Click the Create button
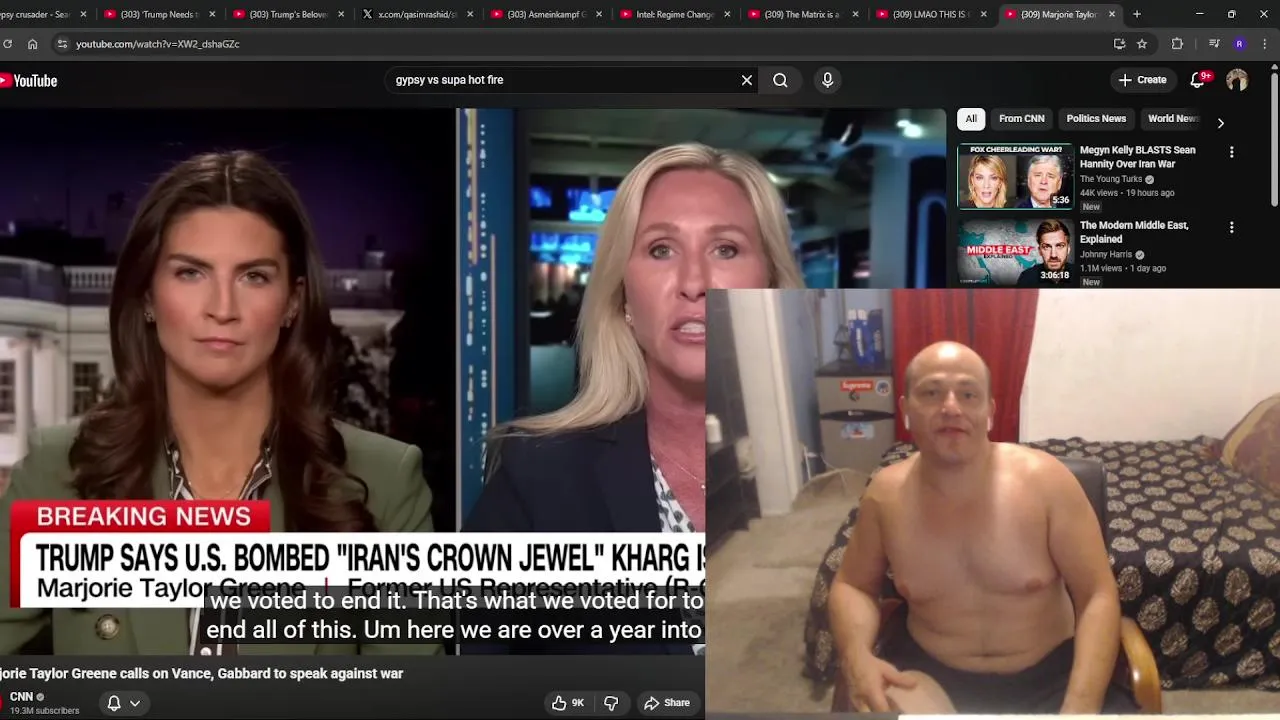This screenshot has height=720, width=1280. coord(1141,80)
